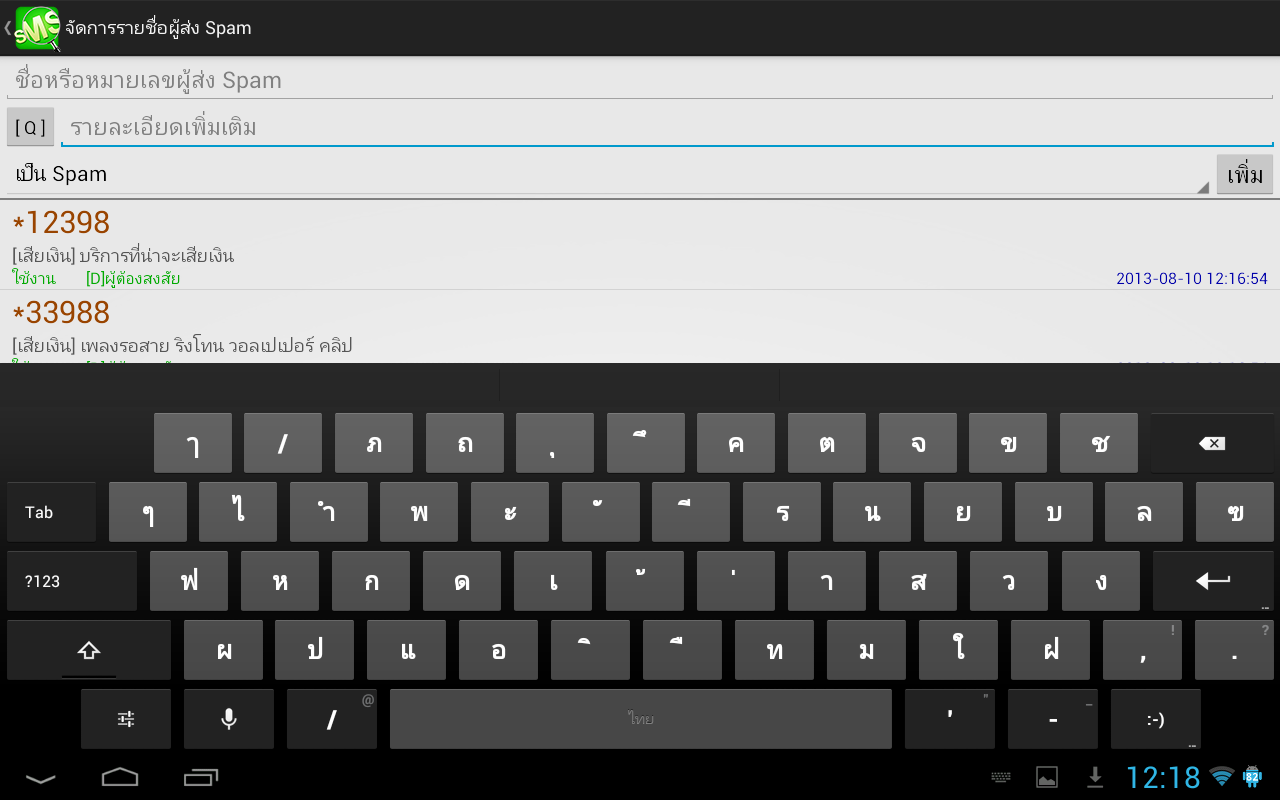Tap the ข key on the keyboard
Image resolution: width=1280 pixels, height=800 pixels.
(1008, 443)
